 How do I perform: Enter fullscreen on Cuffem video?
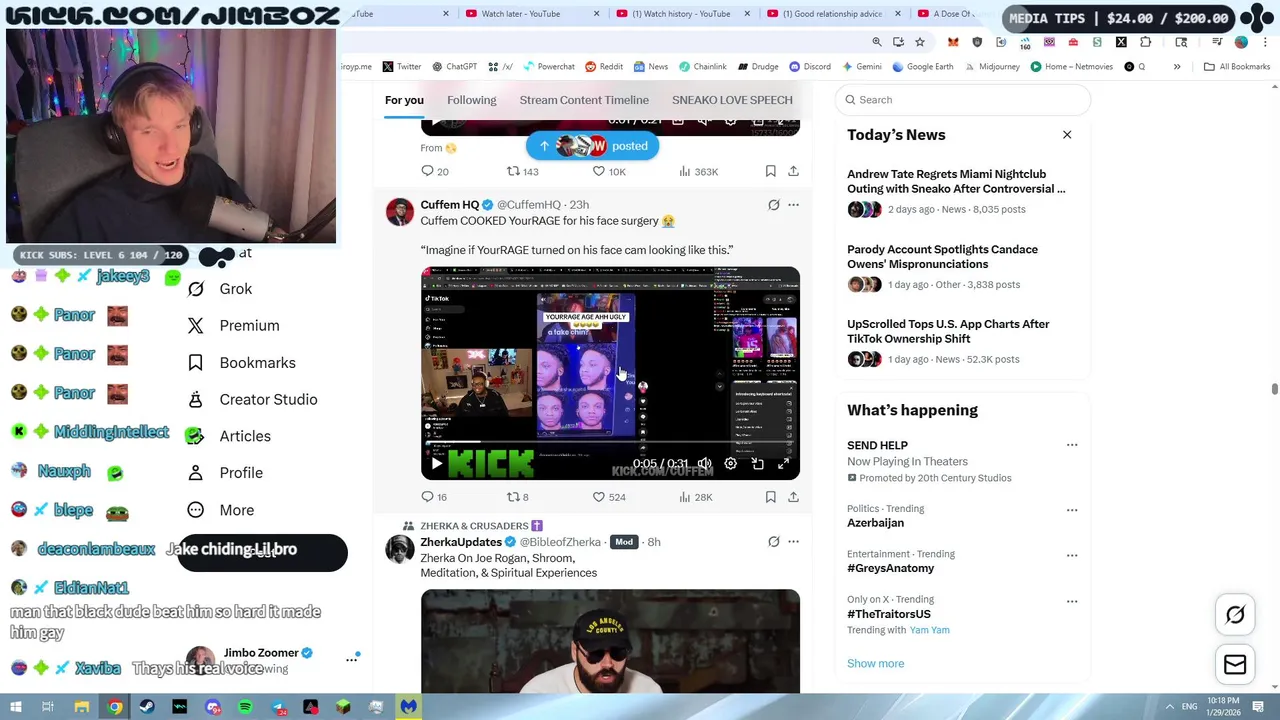click(783, 464)
